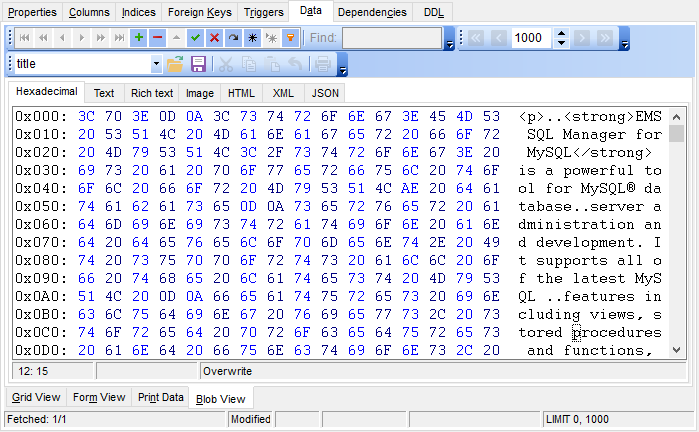Increase the 1000 record limit spinner
Viewport: 699px width, 432px height.
562,33
